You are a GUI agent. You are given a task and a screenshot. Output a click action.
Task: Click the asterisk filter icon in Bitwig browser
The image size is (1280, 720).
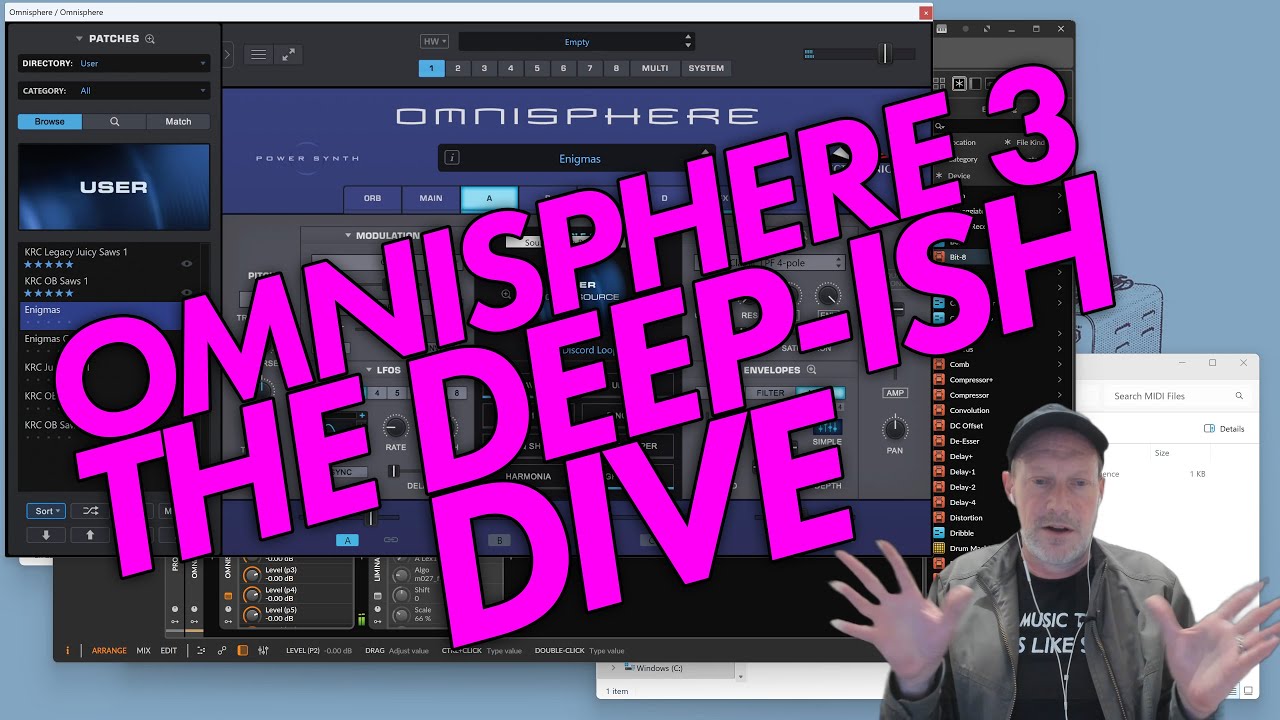pyautogui.click(x=959, y=84)
